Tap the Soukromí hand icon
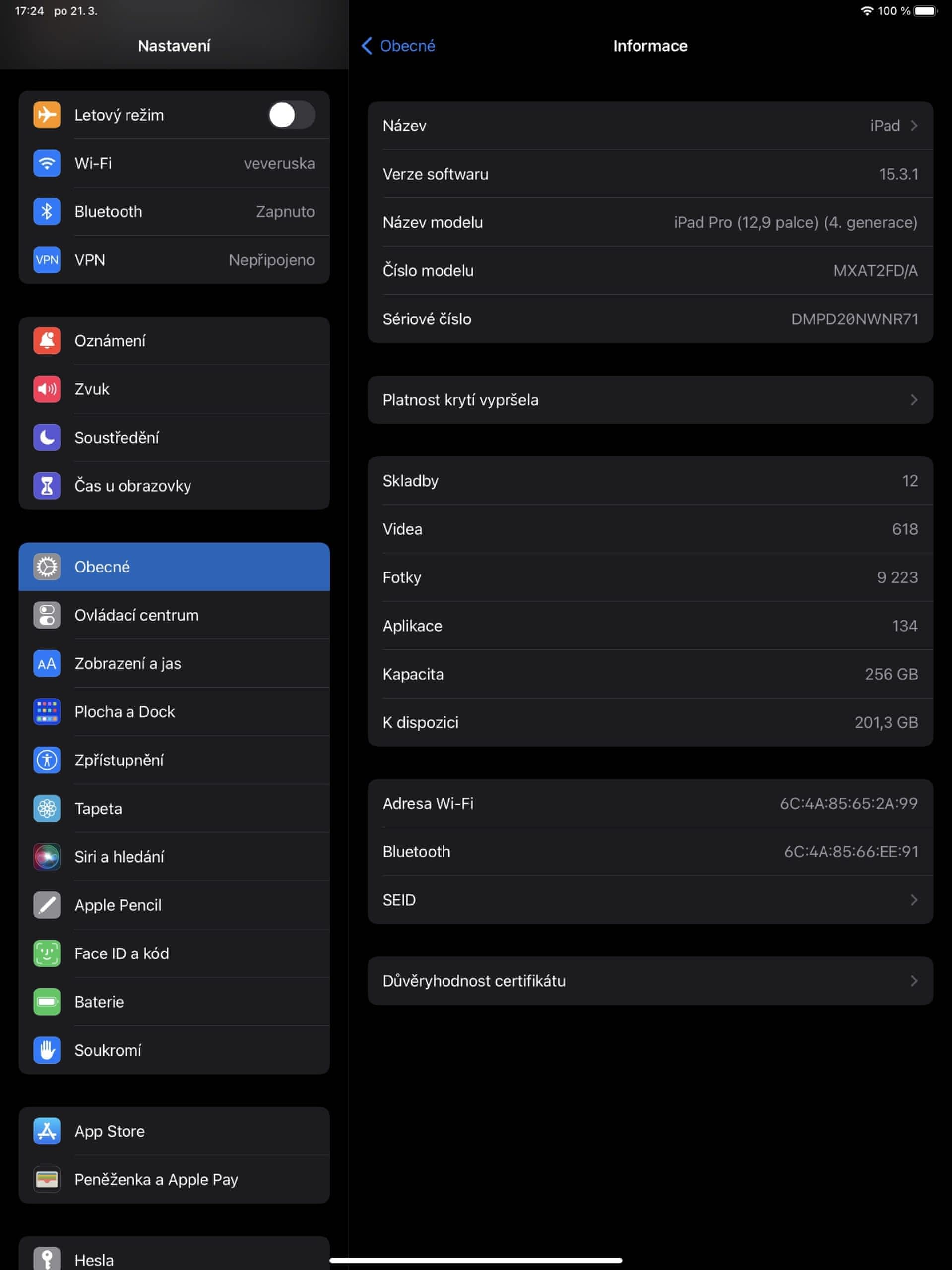The width and height of the screenshot is (952, 1270). point(47,1050)
